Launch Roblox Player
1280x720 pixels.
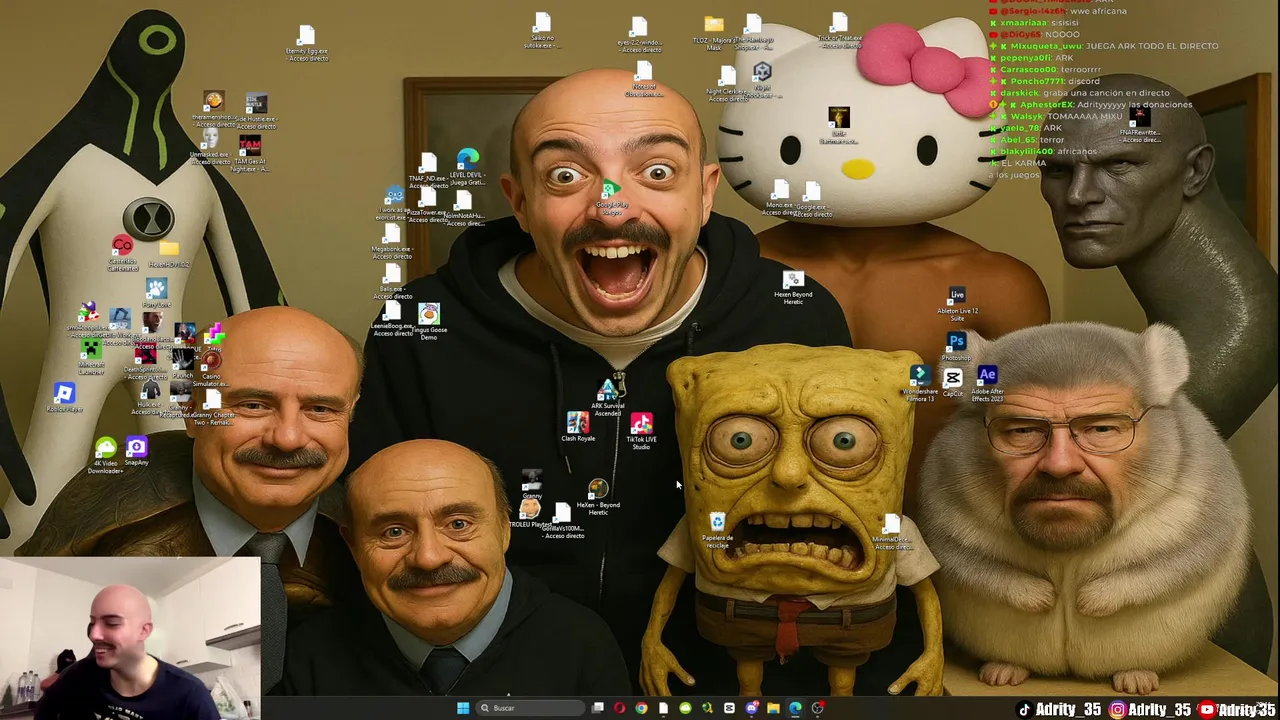pyautogui.click(x=65, y=392)
